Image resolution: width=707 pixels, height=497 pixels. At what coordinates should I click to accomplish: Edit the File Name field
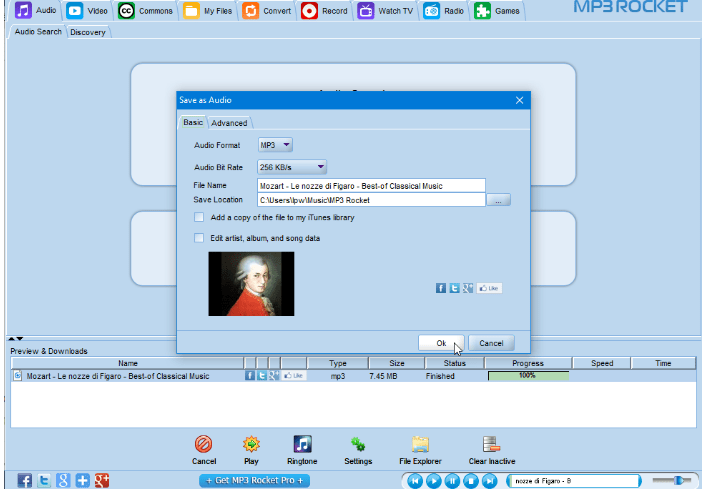[371, 186]
